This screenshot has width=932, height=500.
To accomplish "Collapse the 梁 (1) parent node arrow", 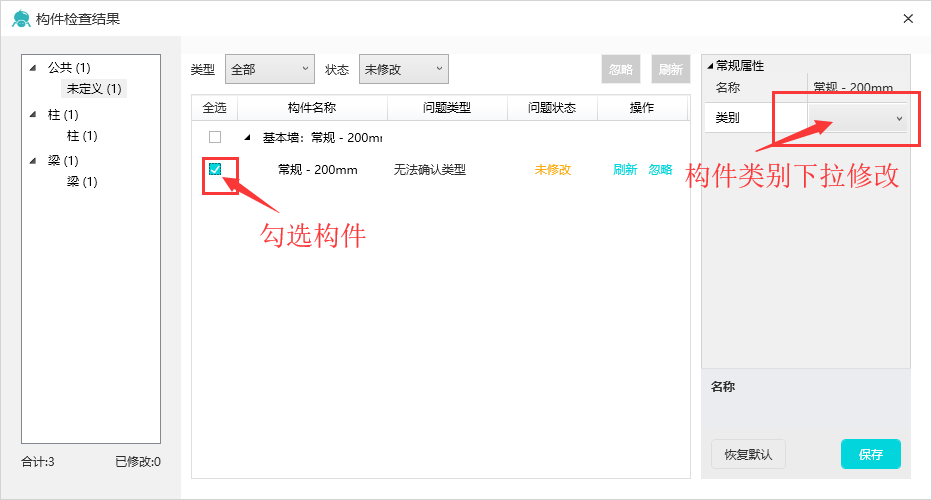I will (33, 161).
